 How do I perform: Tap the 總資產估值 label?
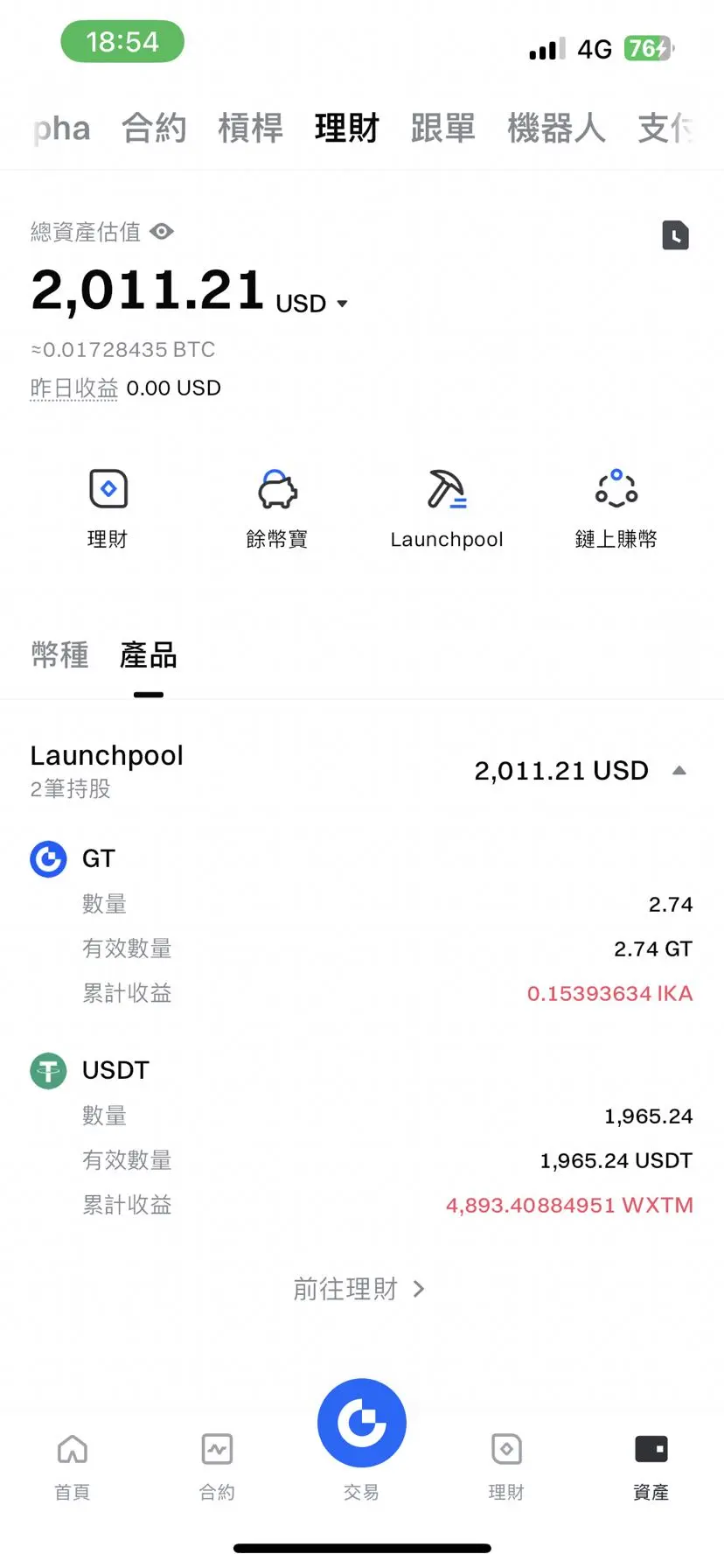pyautogui.click(x=86, y=232)
